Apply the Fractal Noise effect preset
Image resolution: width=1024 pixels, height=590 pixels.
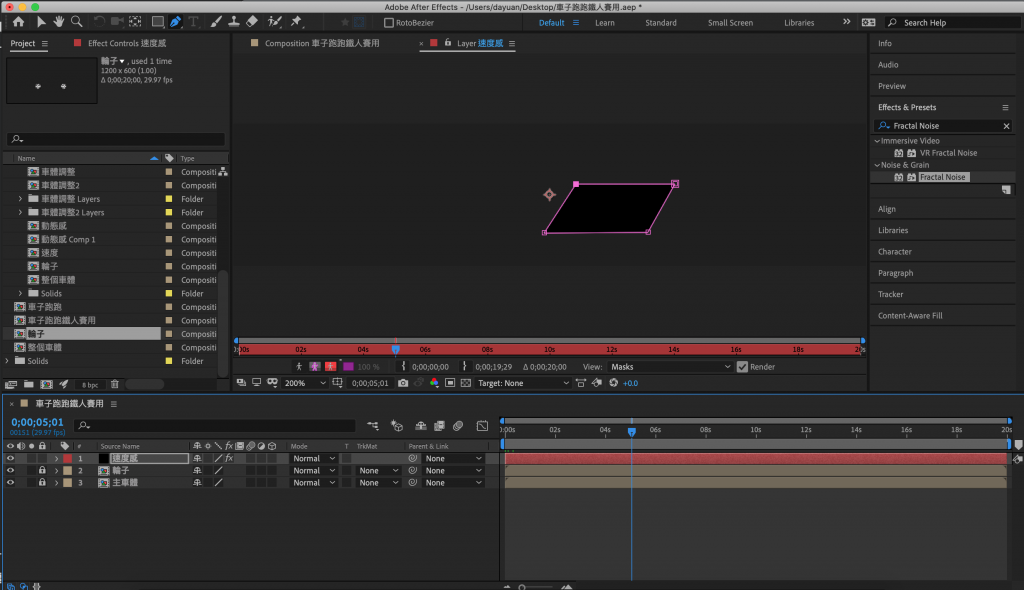tap(942, 177)
